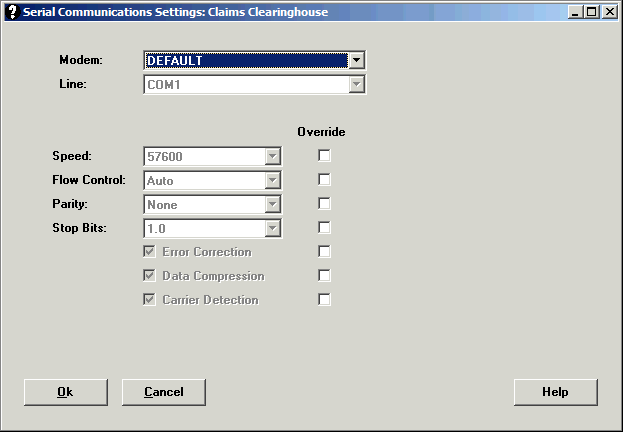The image size is (623, 432).
Task: Toggle override for Error Correction
Action: [324, 252]
